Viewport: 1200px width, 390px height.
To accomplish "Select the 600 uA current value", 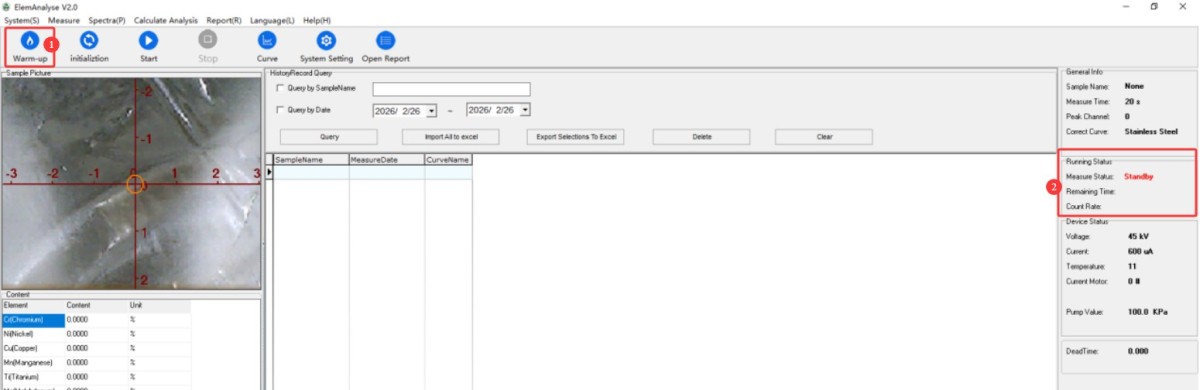I will pos(1140,252).
